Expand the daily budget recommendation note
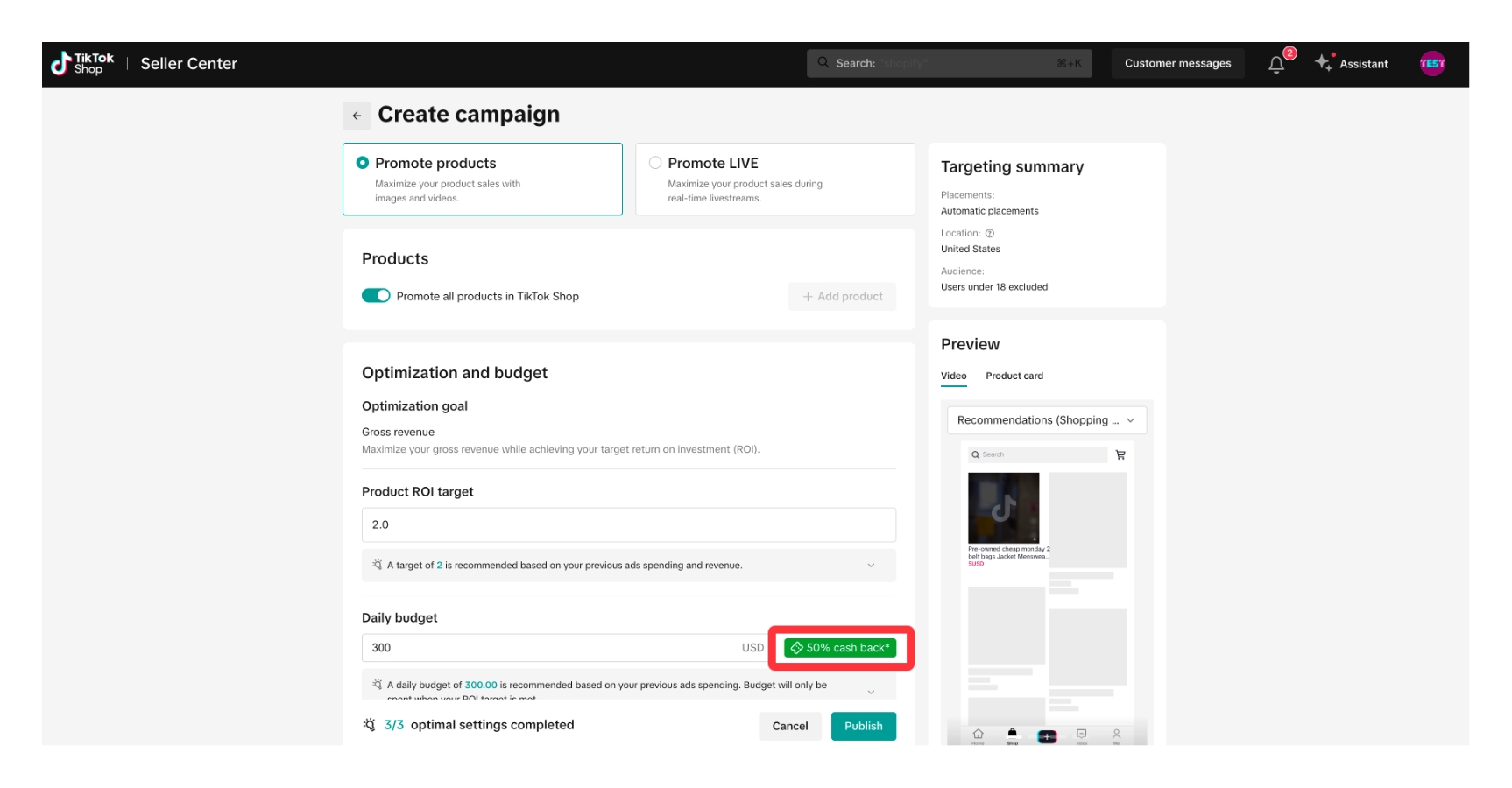The height and width of the screenshot is (788, 1512). pos(871,691)
